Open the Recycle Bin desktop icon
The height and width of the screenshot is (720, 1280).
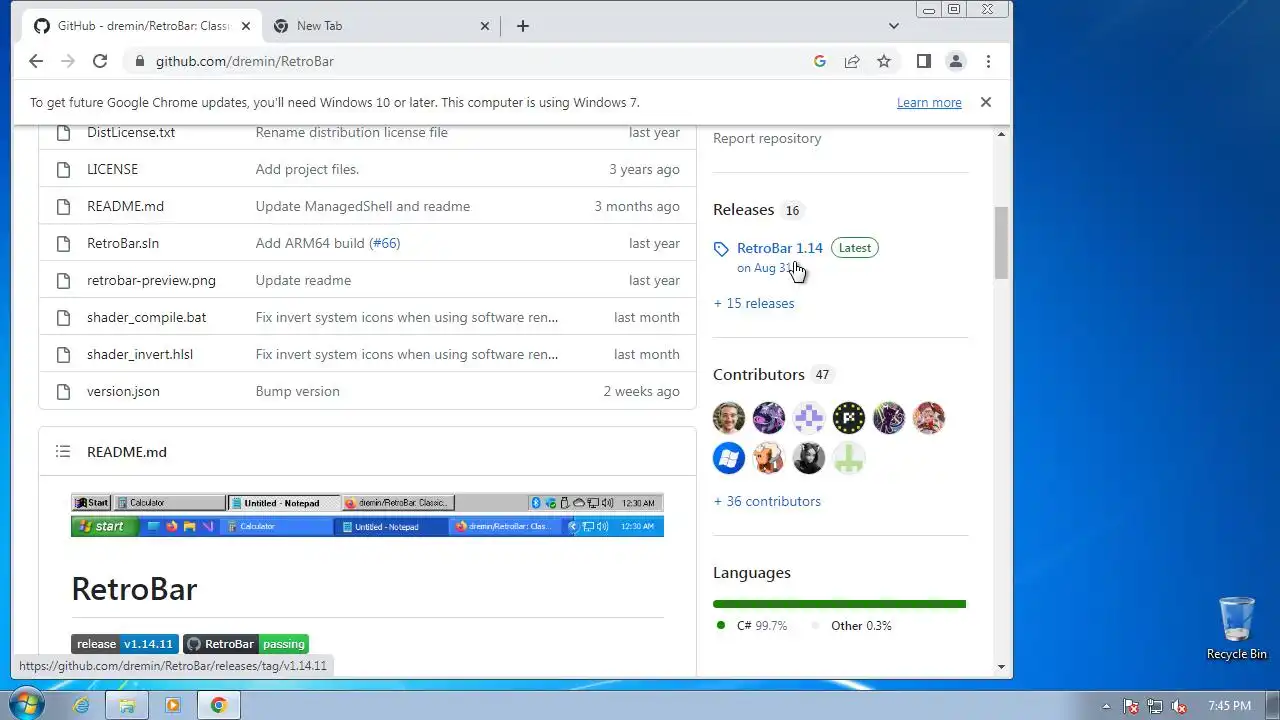(1237, 628)
